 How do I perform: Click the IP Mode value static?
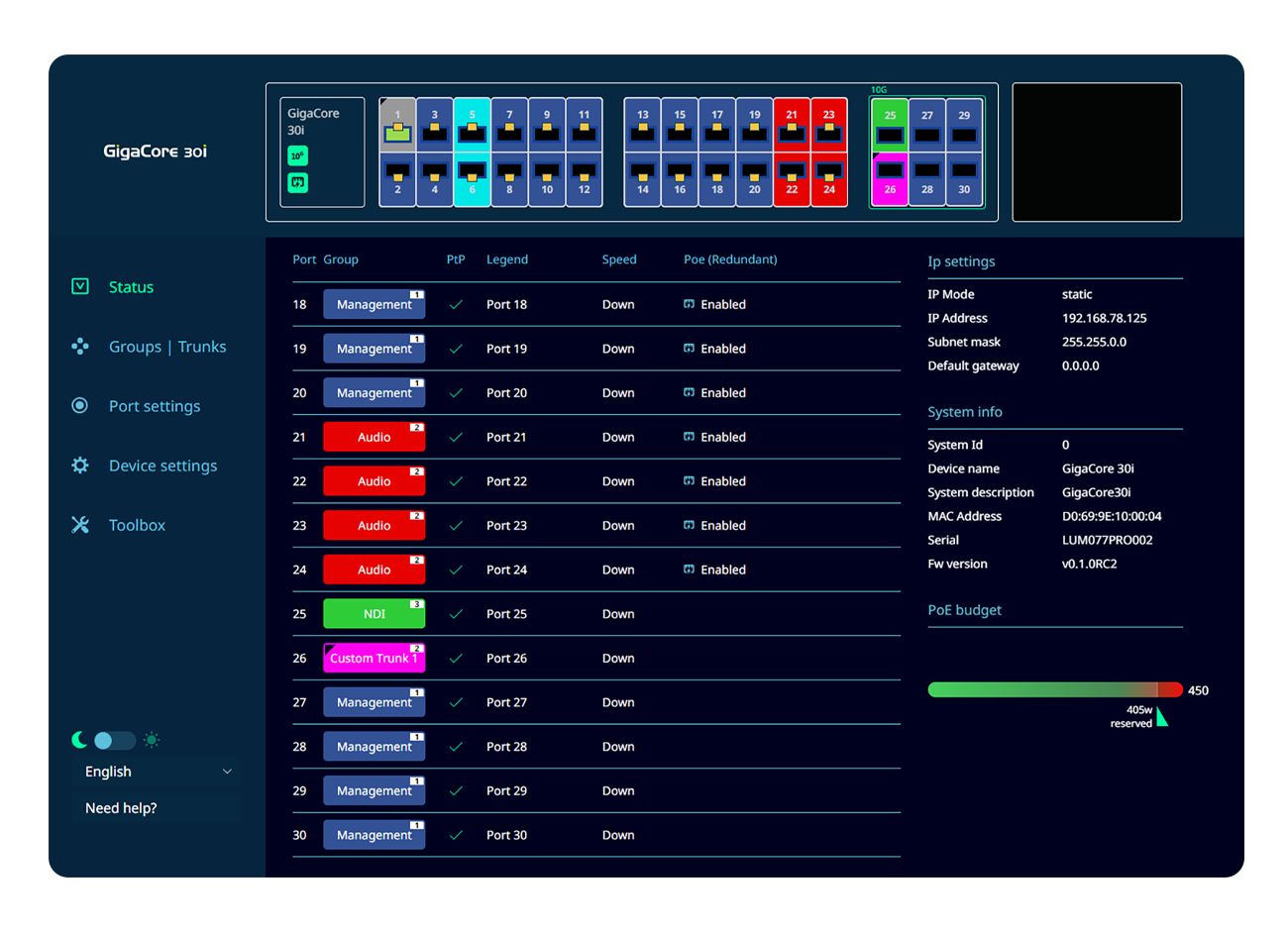(x=1077, y=294)
